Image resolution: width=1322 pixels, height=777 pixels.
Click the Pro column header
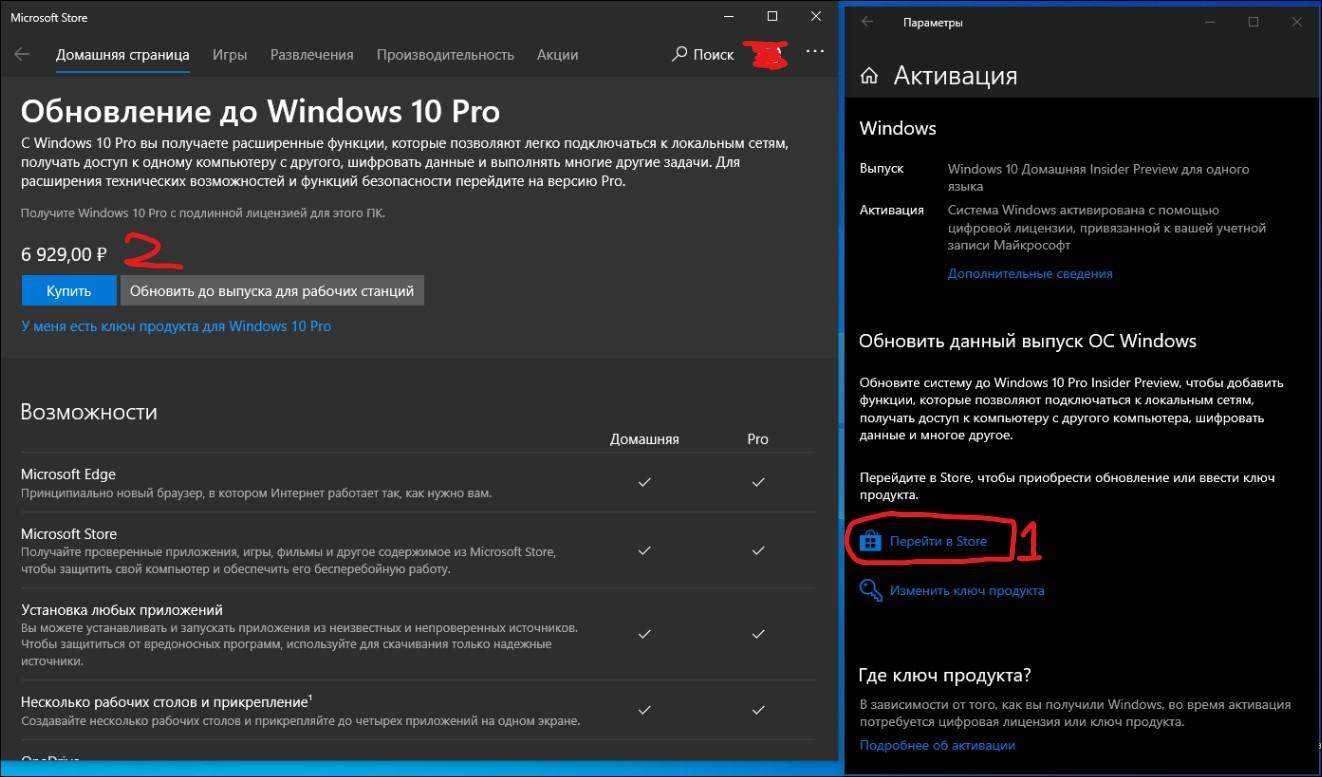758,439
